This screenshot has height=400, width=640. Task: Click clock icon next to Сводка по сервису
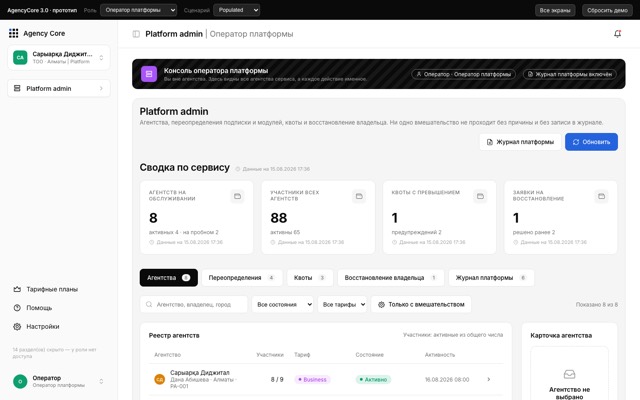pos(238,169)
